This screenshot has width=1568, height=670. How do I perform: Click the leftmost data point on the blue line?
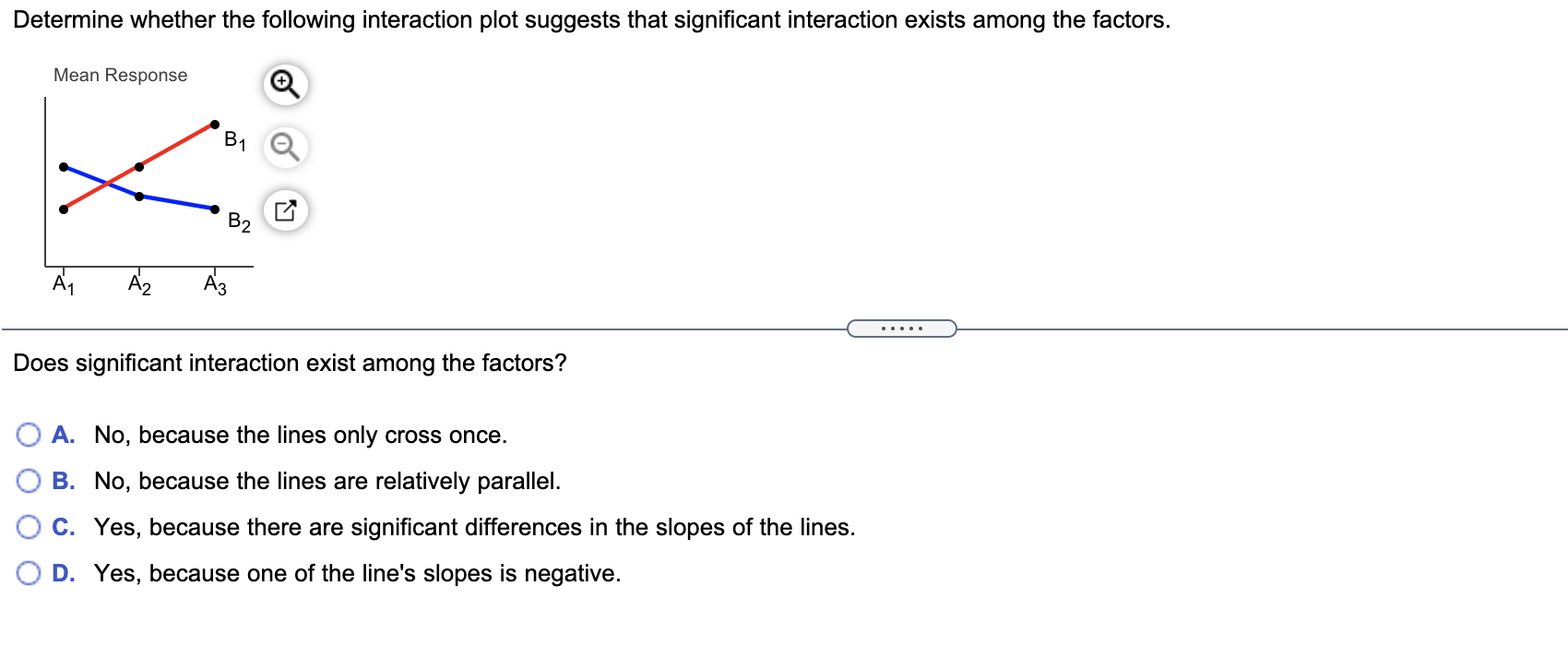pyautogui.click(x=63, y=167)
